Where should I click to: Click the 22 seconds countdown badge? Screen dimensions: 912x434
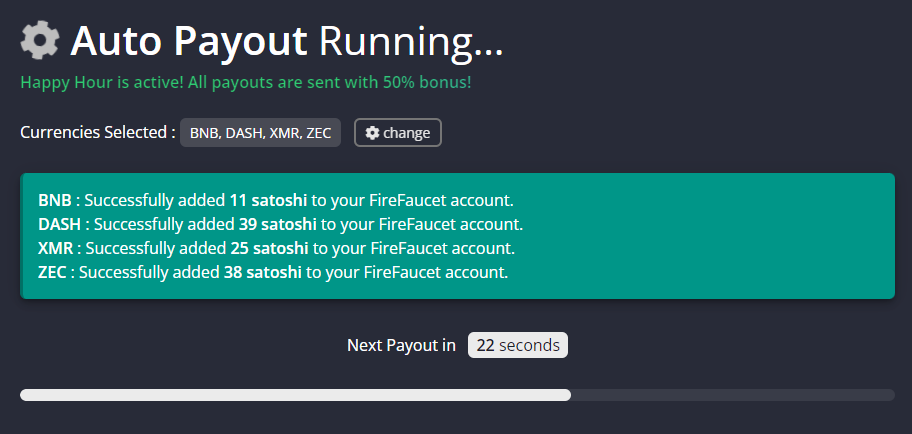pos(518,345)
